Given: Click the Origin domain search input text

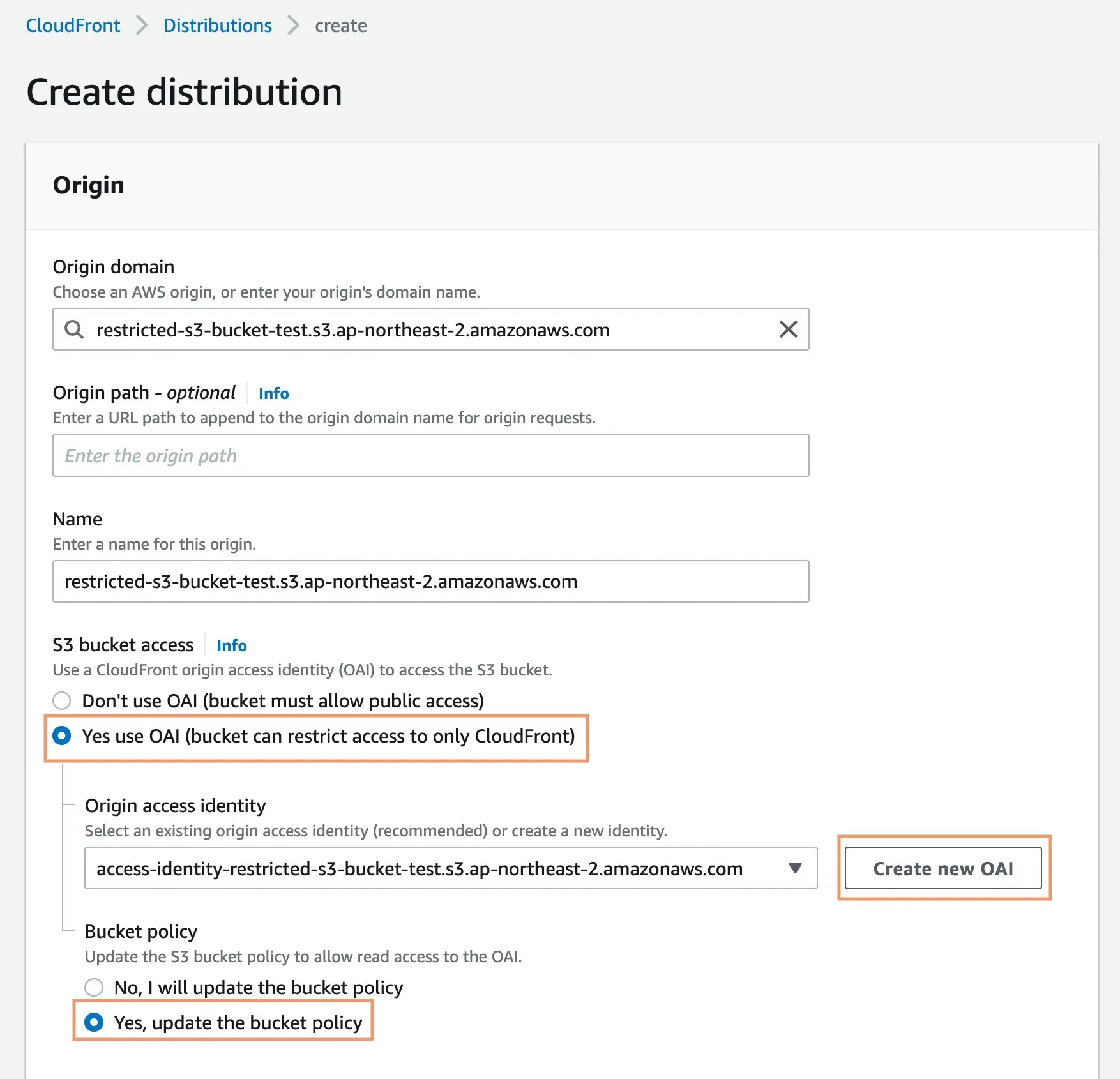Looking at the screenshot, I should point(352,330).
